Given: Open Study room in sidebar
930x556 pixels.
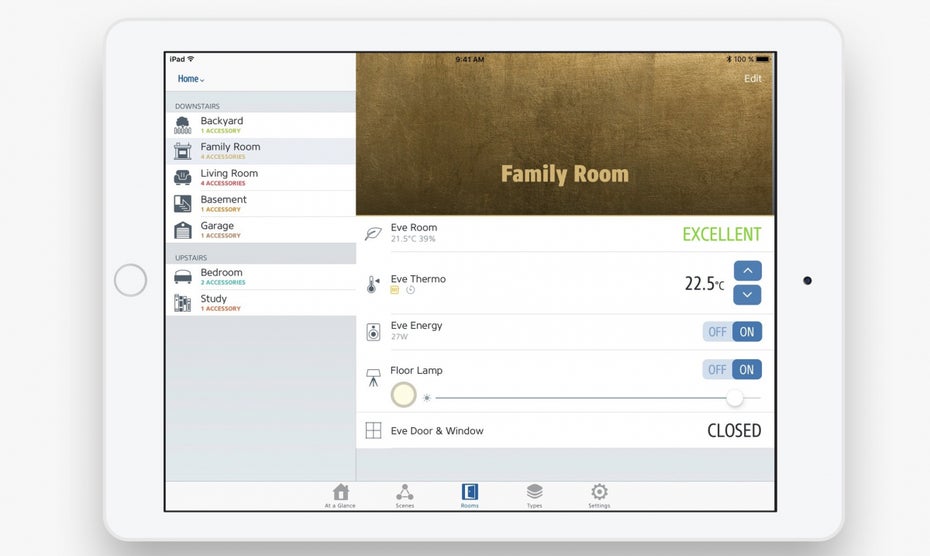Looking at the screenshot, I should pos(261,303).
